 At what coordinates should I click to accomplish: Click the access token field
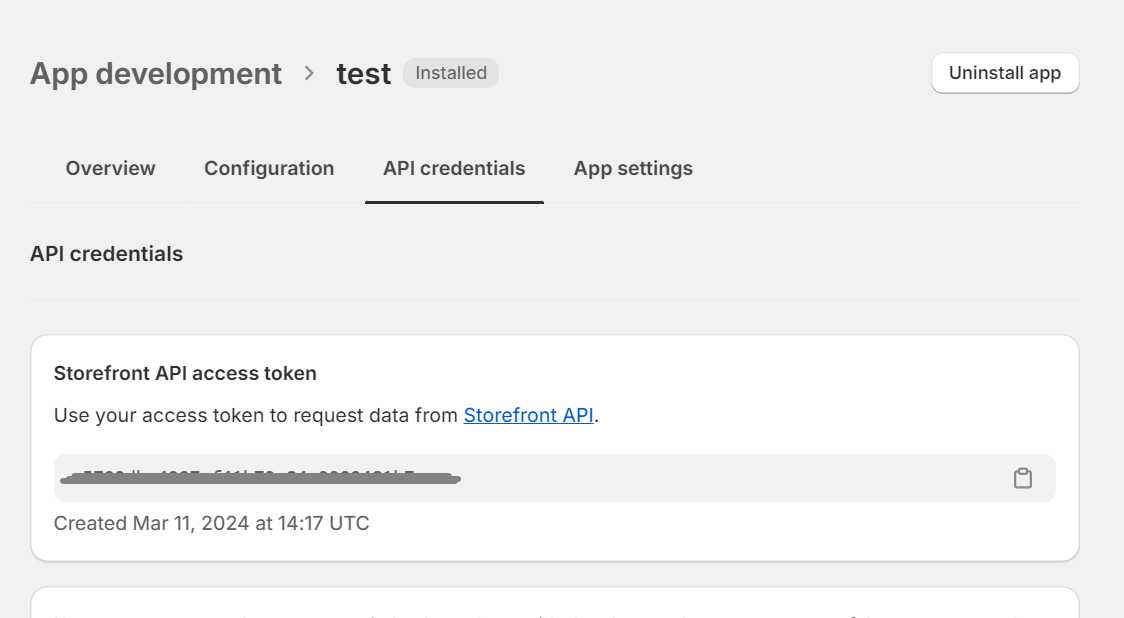[x=555, y=478]
